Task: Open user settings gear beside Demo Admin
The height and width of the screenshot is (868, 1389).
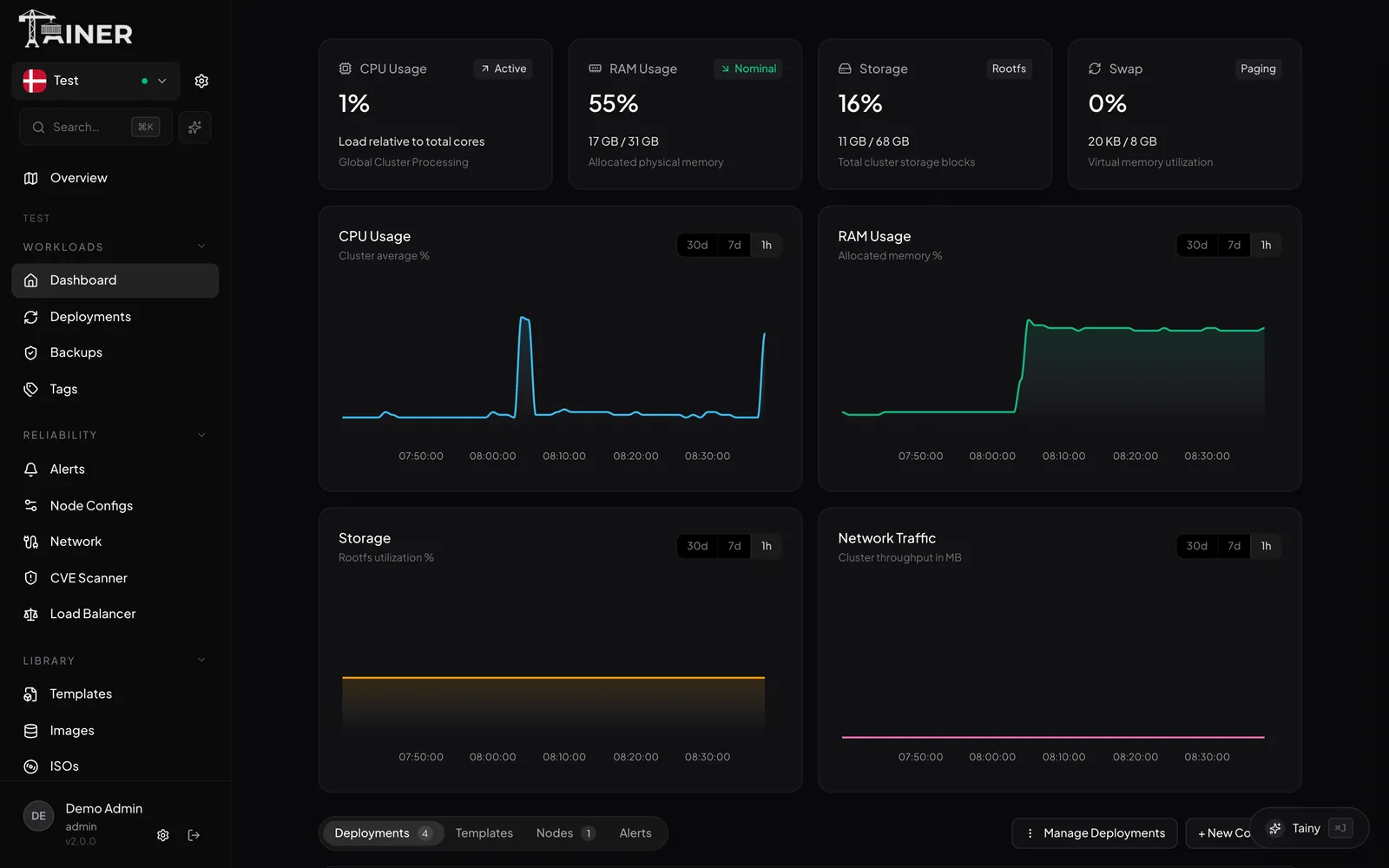Action: tap(163, 835)
